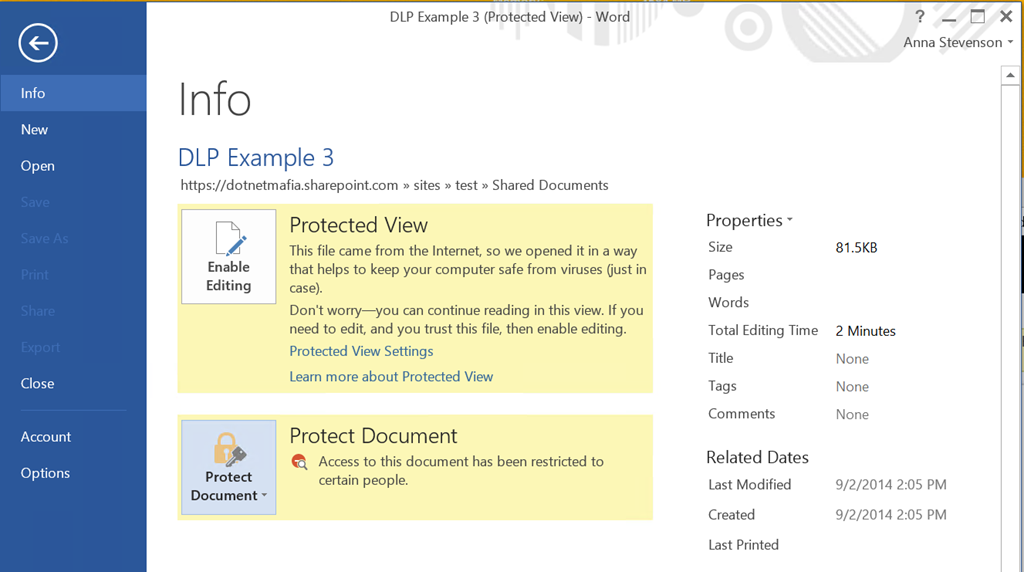
Task: Open Share in the sidebar
Action: [73, 311]
